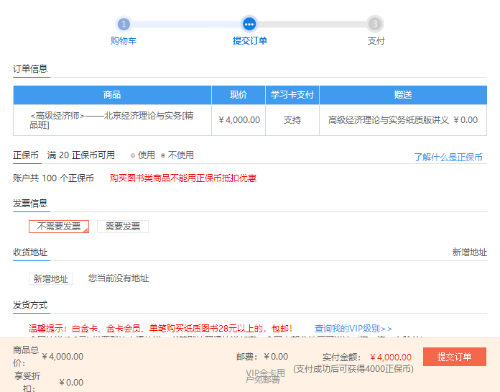Click the 收货地址 section heading
Viewport: 500px width, 392px height.
30,252
